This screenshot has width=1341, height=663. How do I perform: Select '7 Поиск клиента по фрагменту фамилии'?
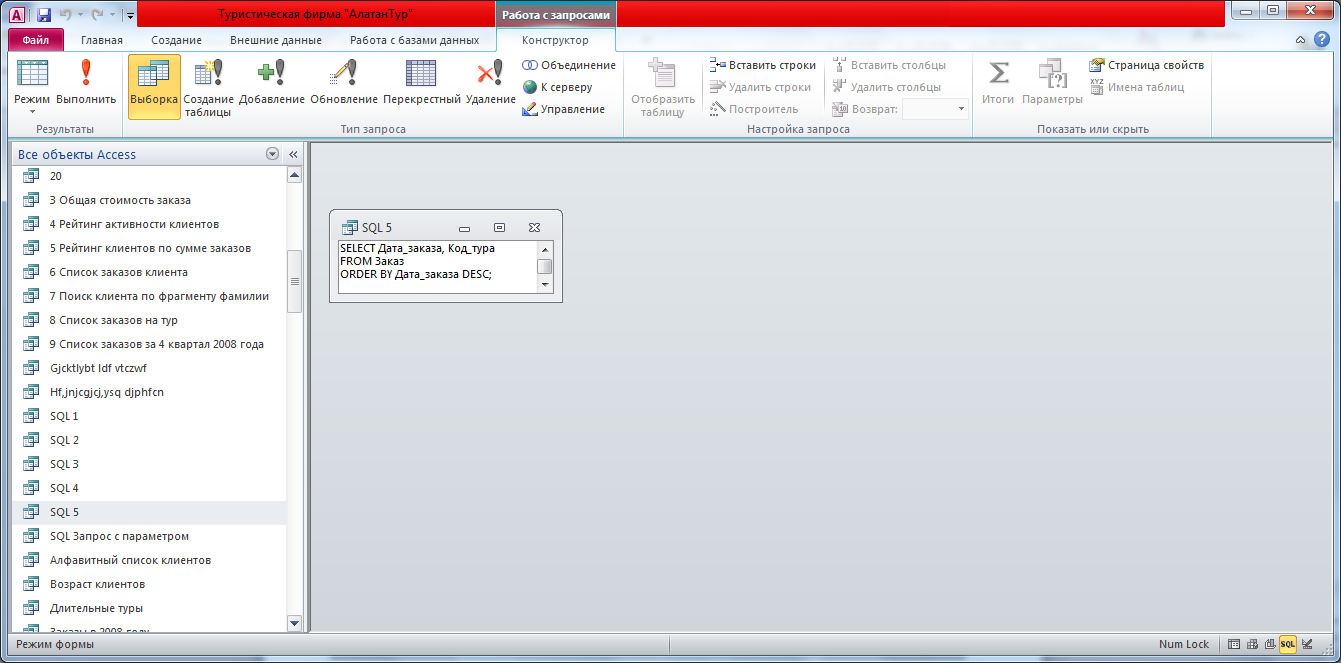pyautogui.click(x=150, y=296)
